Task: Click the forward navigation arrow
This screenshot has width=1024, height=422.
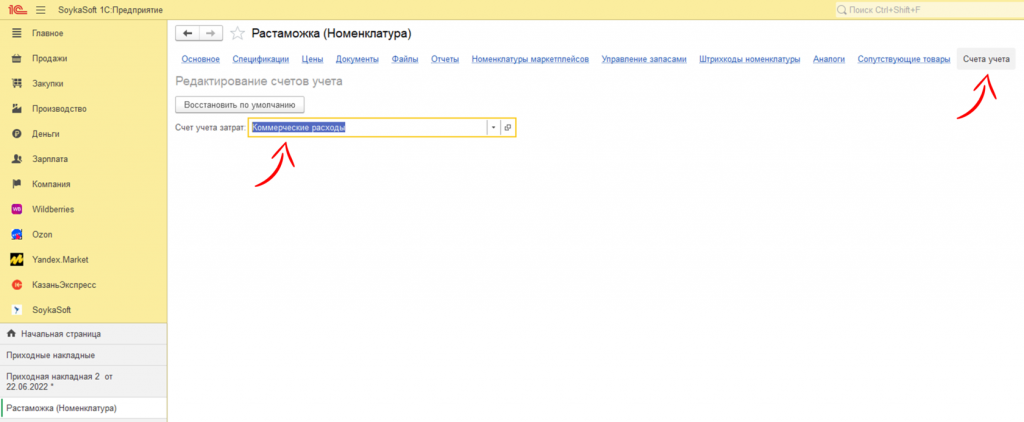Action: (210, 33)
